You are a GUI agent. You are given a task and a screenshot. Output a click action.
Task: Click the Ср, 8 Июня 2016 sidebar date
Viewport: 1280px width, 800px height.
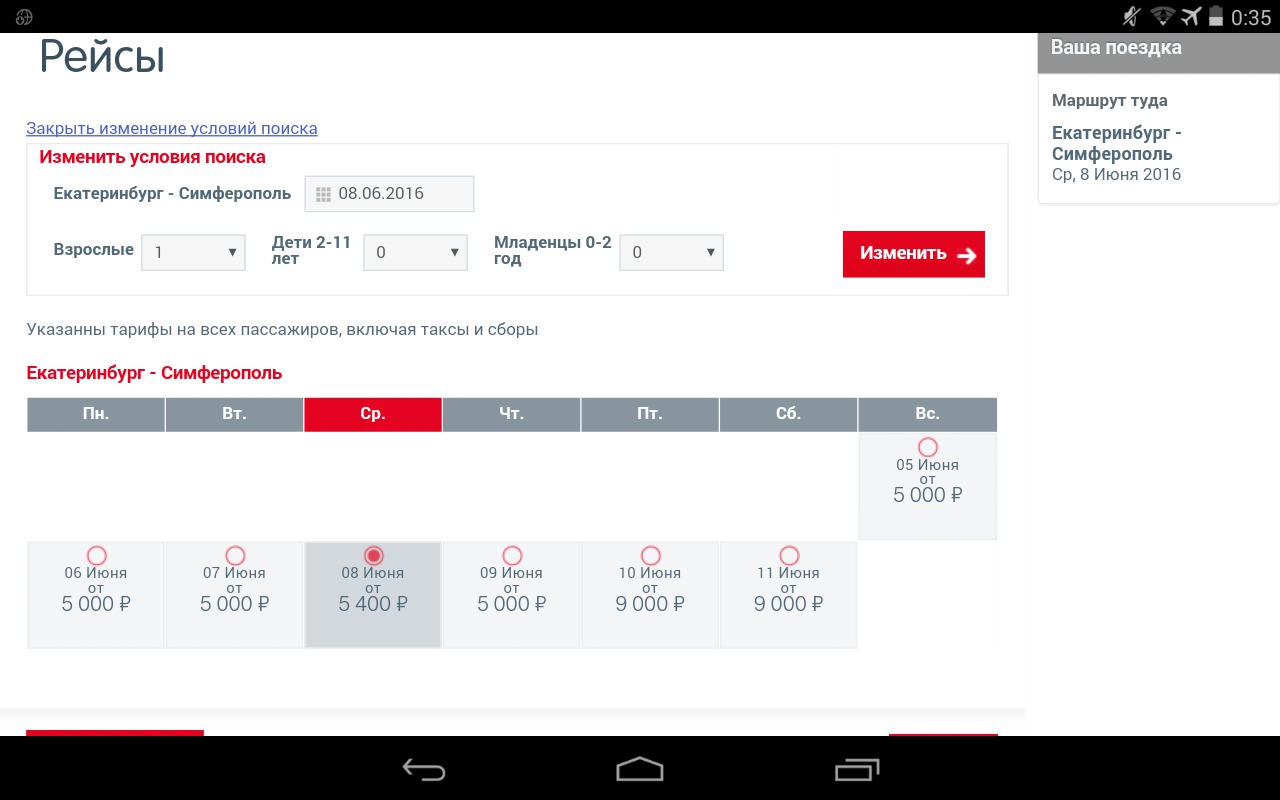1116,174
